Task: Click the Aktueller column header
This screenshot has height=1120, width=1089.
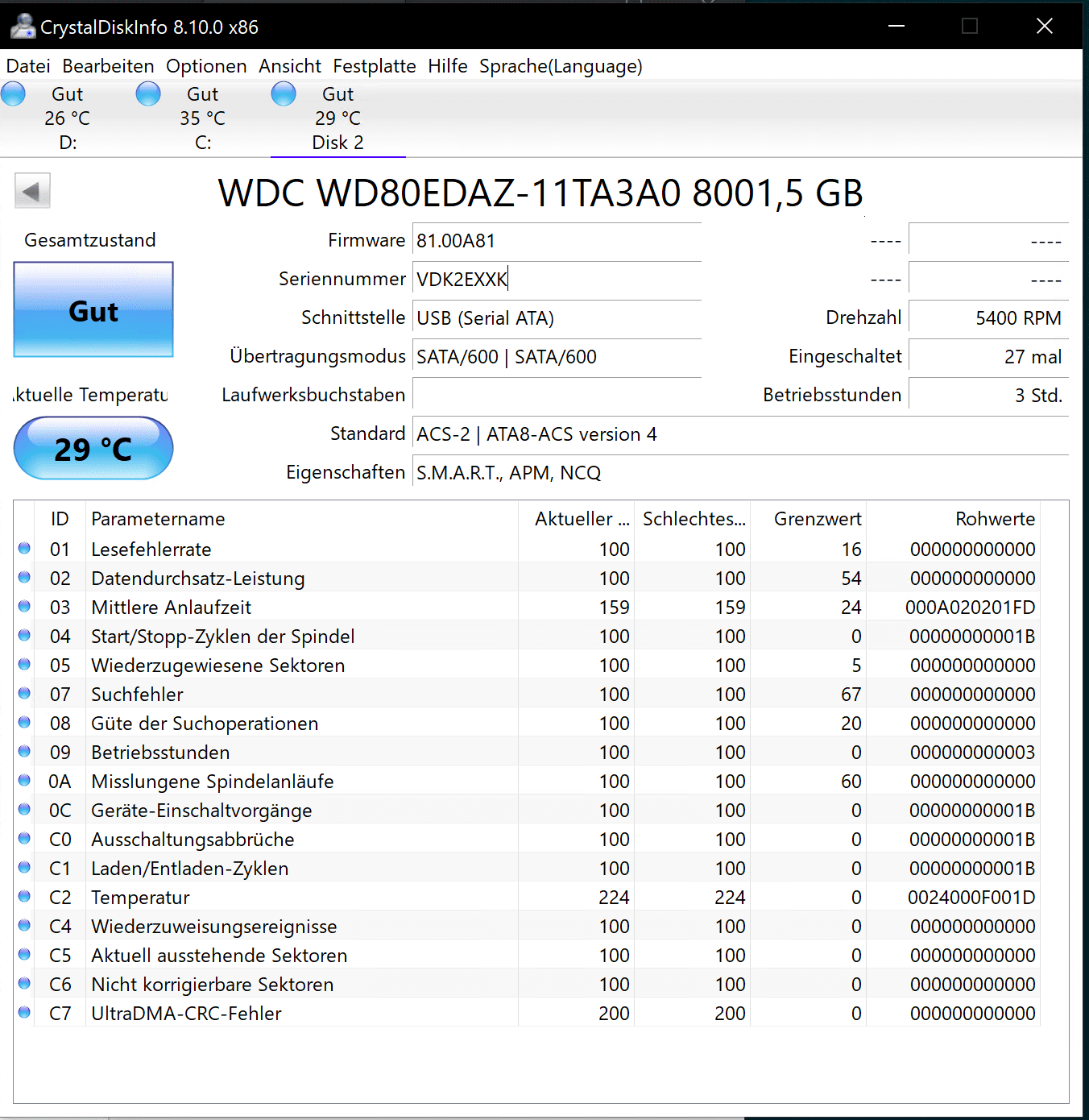Action: 577,519
